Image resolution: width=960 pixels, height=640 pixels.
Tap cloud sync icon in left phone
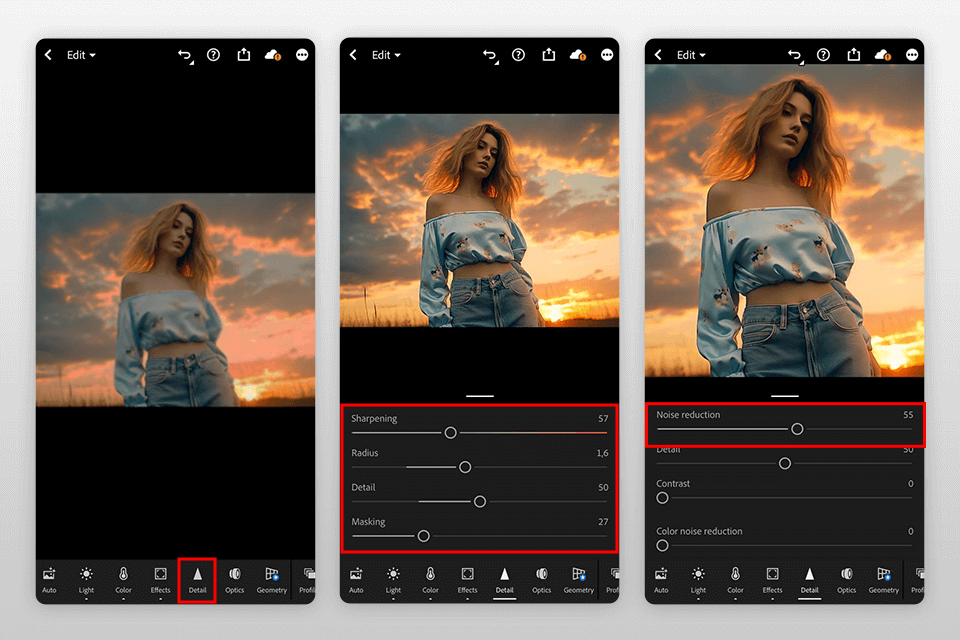tap(272, 55)
